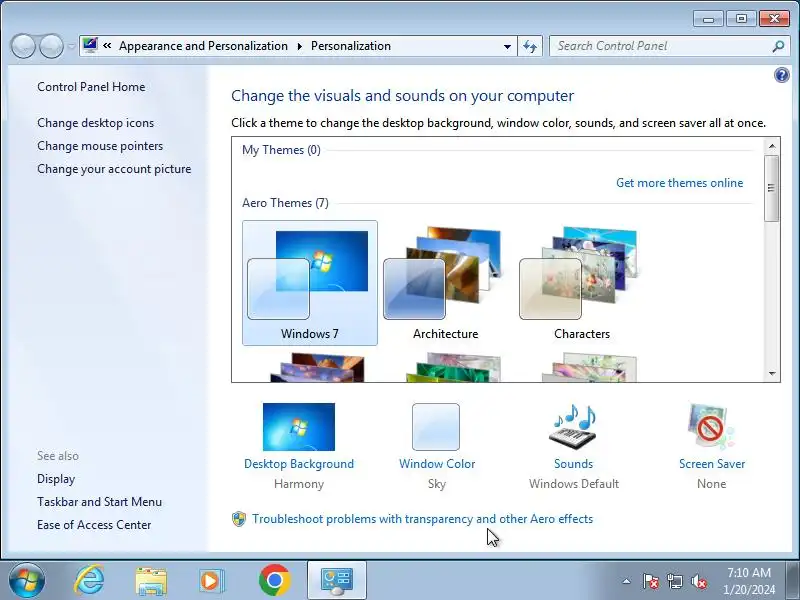800x600 pixels.
Task: Close the Personalization window
Action: [x=774, y=19]
